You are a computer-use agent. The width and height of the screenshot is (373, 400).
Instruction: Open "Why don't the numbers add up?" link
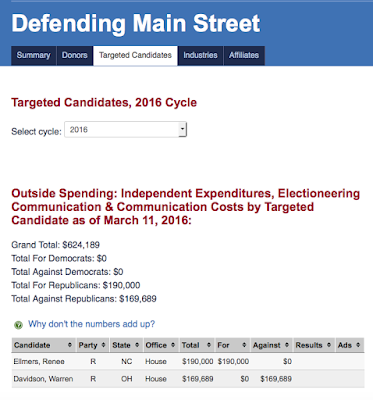coord(91,324)
